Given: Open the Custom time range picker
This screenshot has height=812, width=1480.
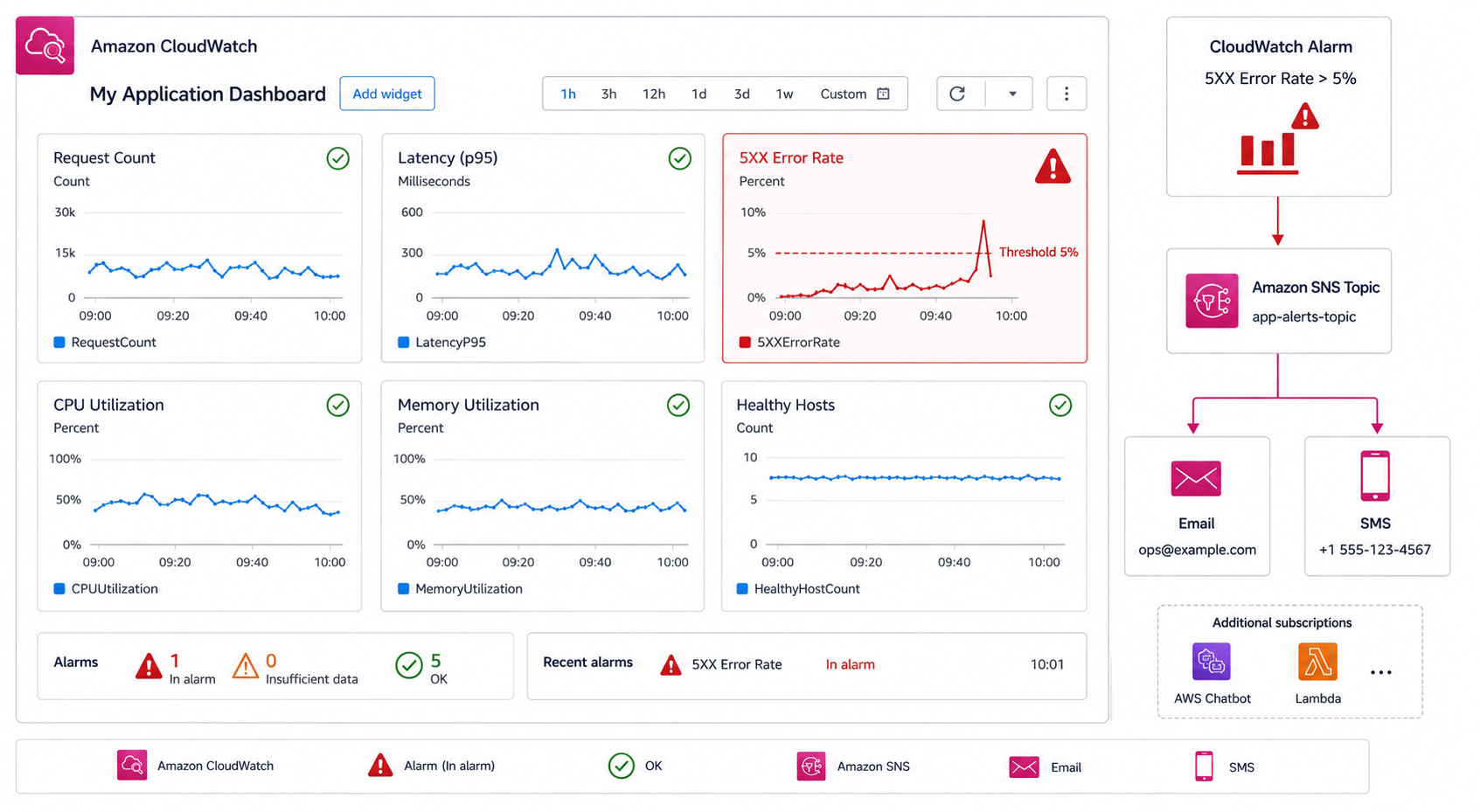Looking at the screenshot, I should [x=855, y=94].
